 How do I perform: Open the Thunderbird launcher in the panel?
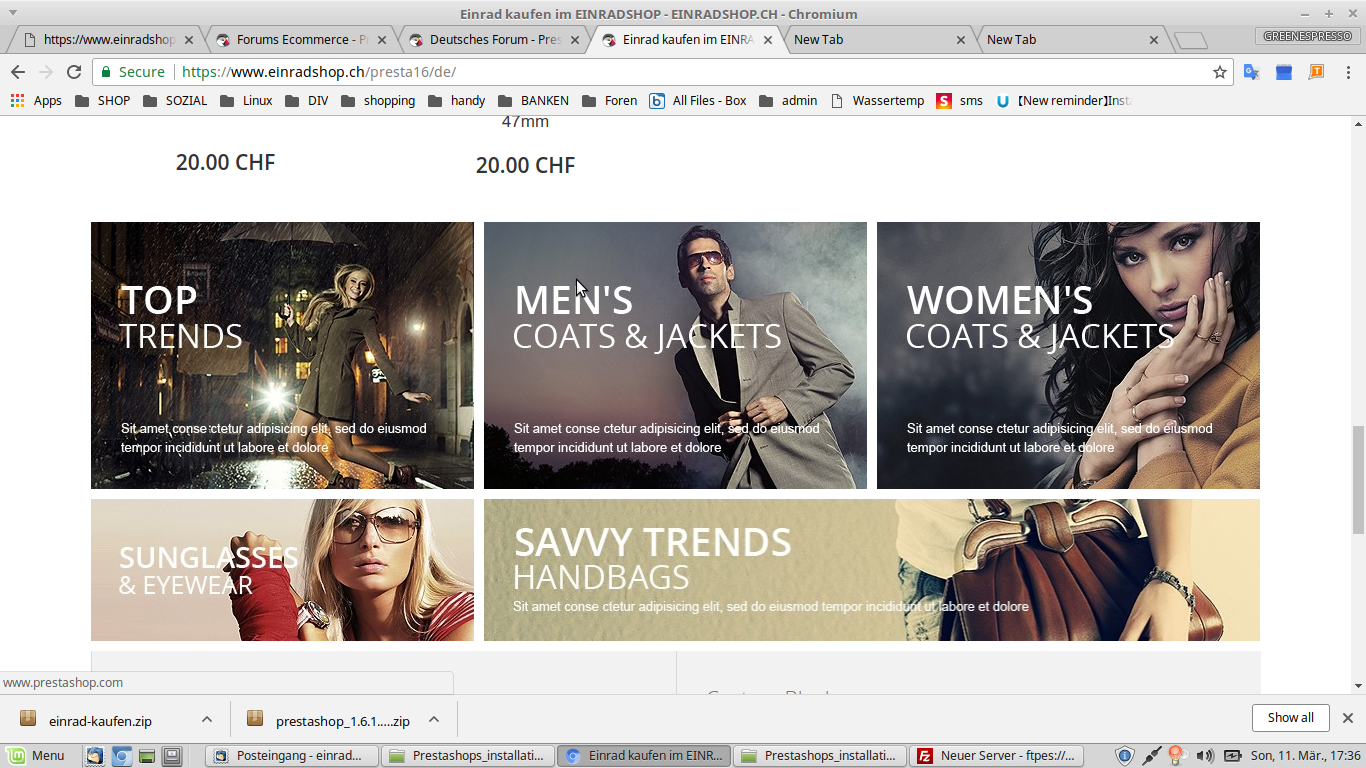click(x=94, y=756)
